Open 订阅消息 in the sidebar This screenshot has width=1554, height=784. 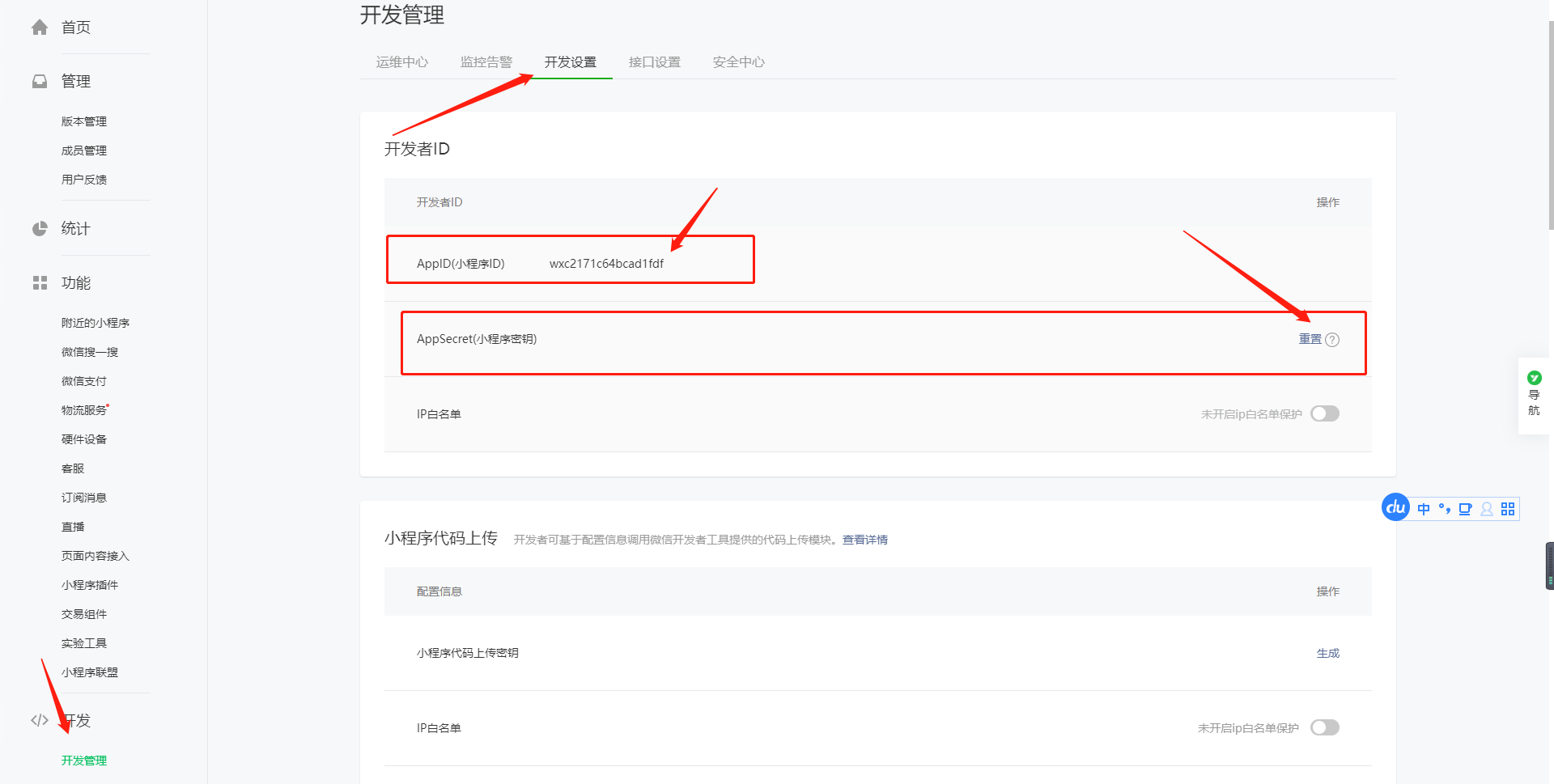84,498
